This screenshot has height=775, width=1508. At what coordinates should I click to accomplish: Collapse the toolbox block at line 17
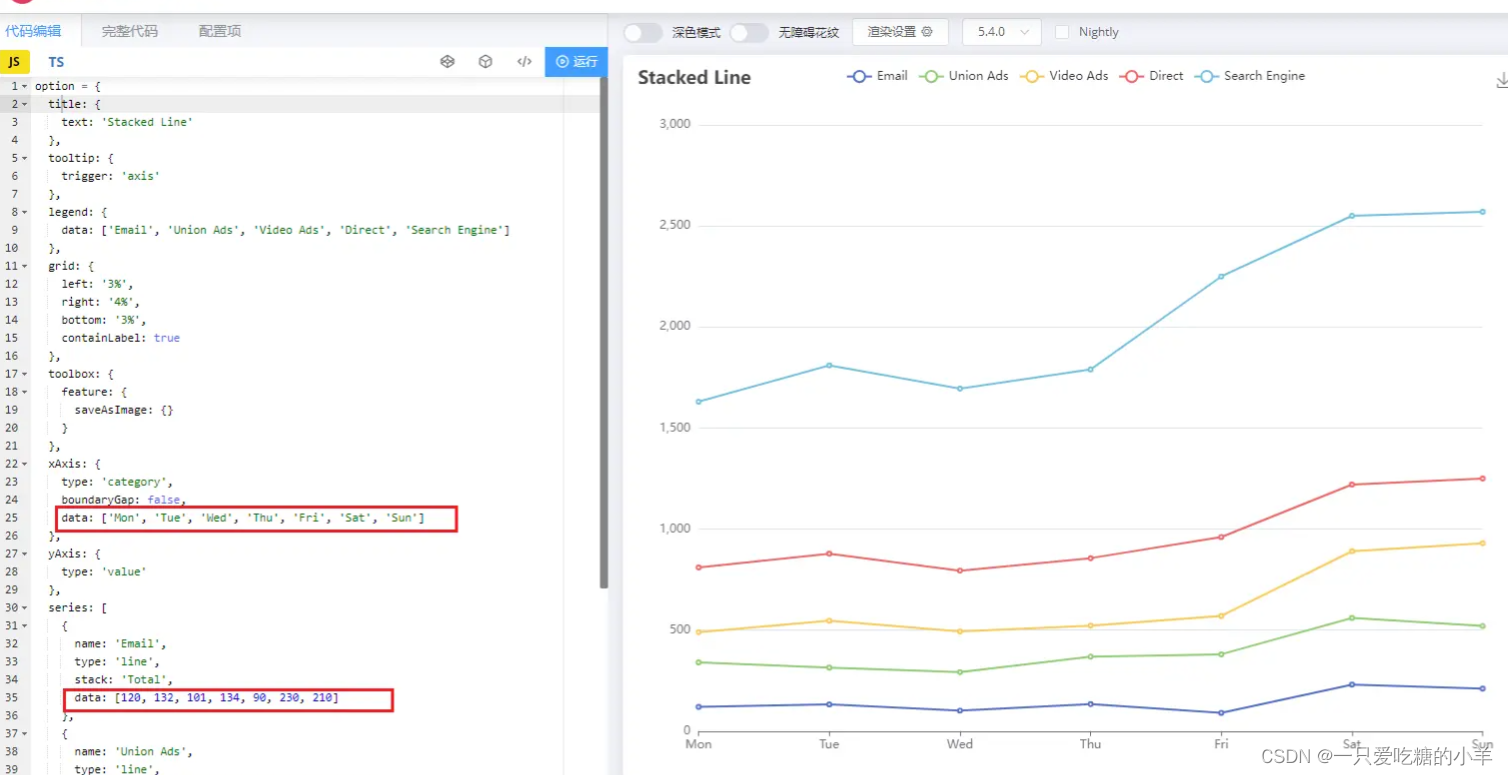(25, 374)
